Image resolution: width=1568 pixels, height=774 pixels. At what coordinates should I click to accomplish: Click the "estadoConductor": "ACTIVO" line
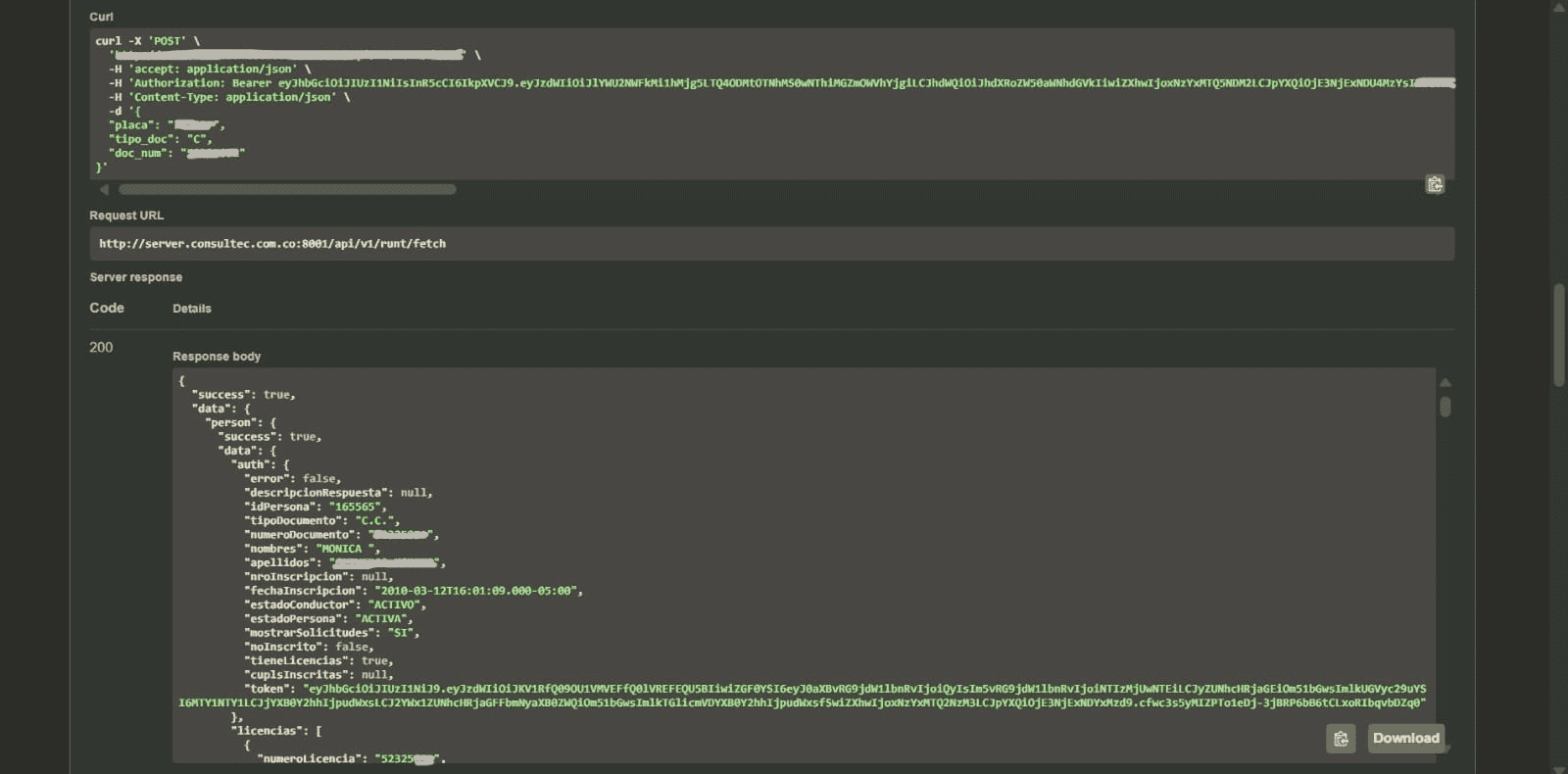pos(335,605)
